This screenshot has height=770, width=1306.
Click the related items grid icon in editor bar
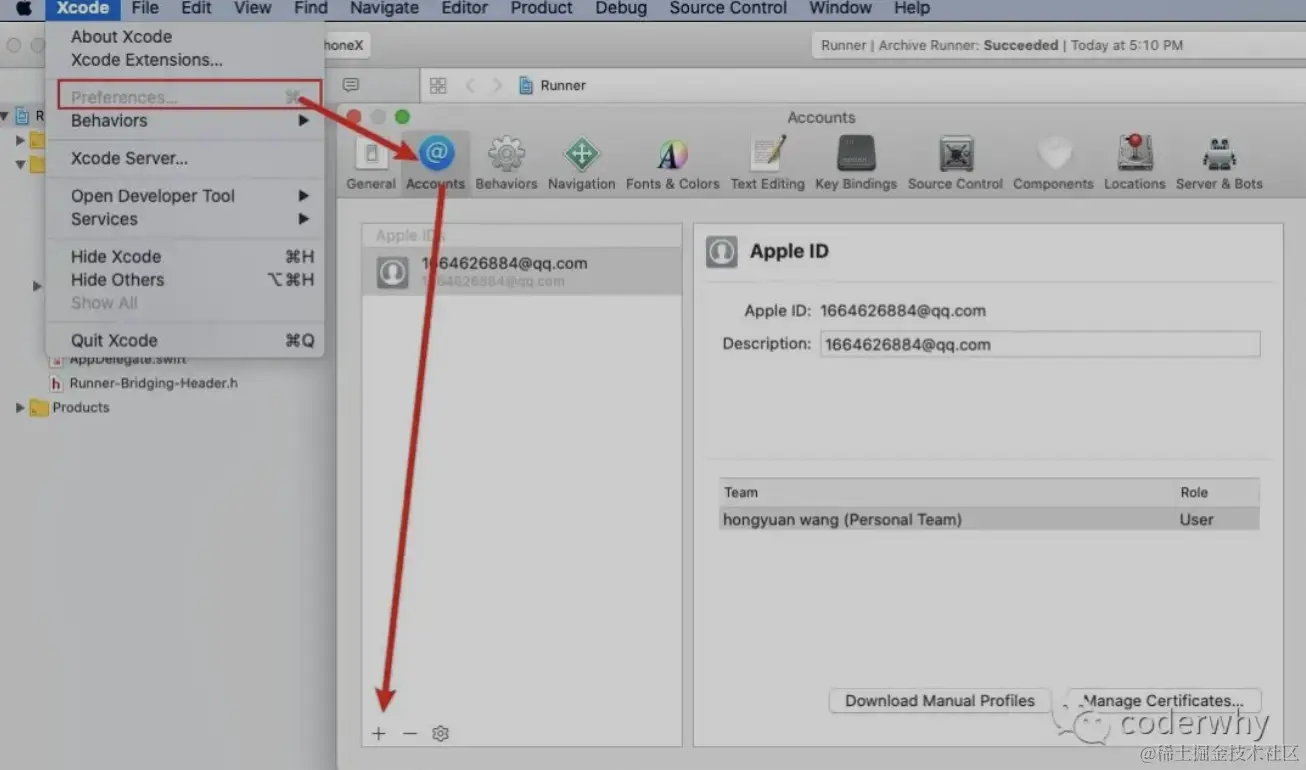[x=438, y=86]
